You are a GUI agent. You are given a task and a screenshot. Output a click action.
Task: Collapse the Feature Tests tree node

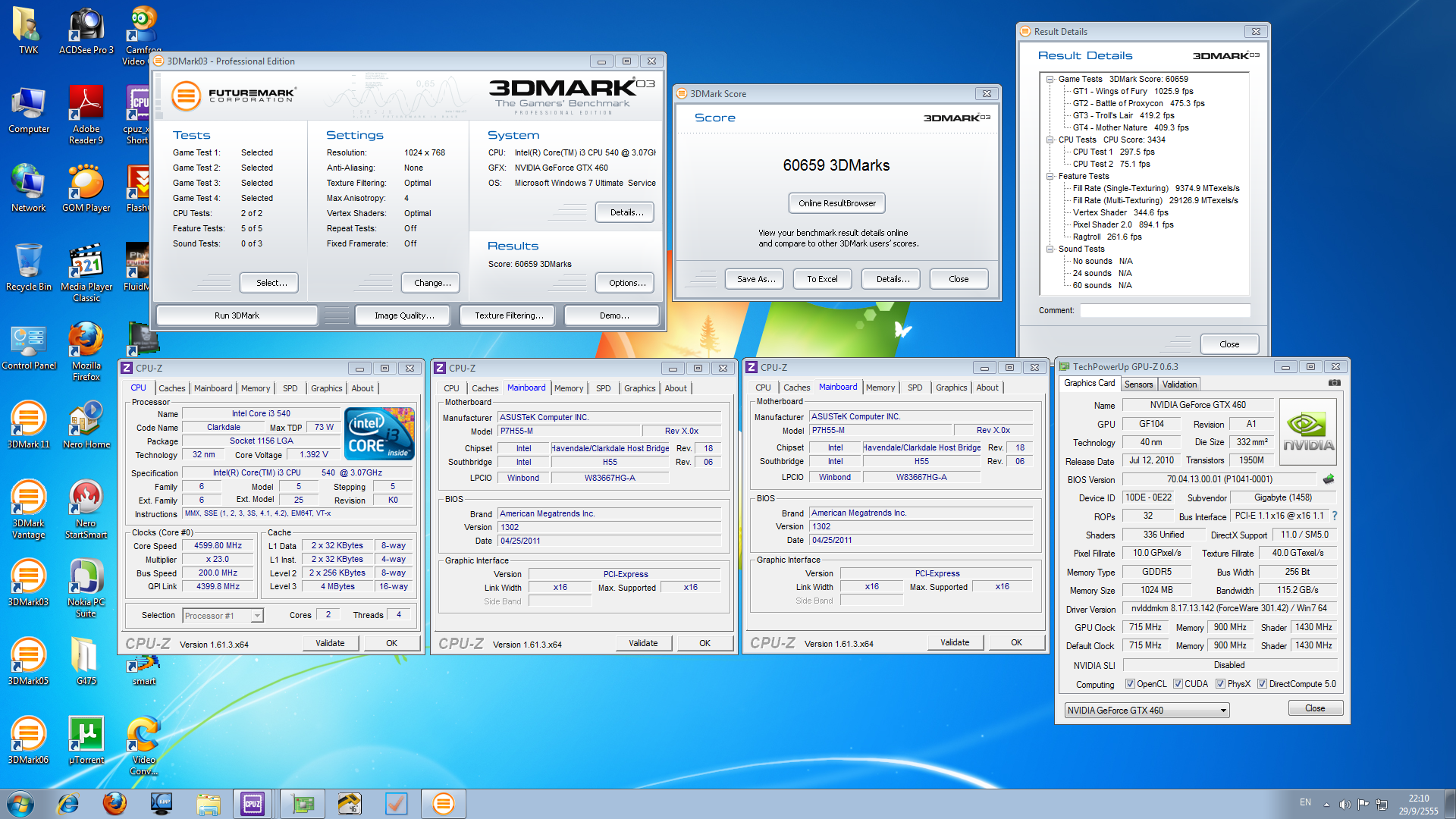click(x=1050, y=176)
